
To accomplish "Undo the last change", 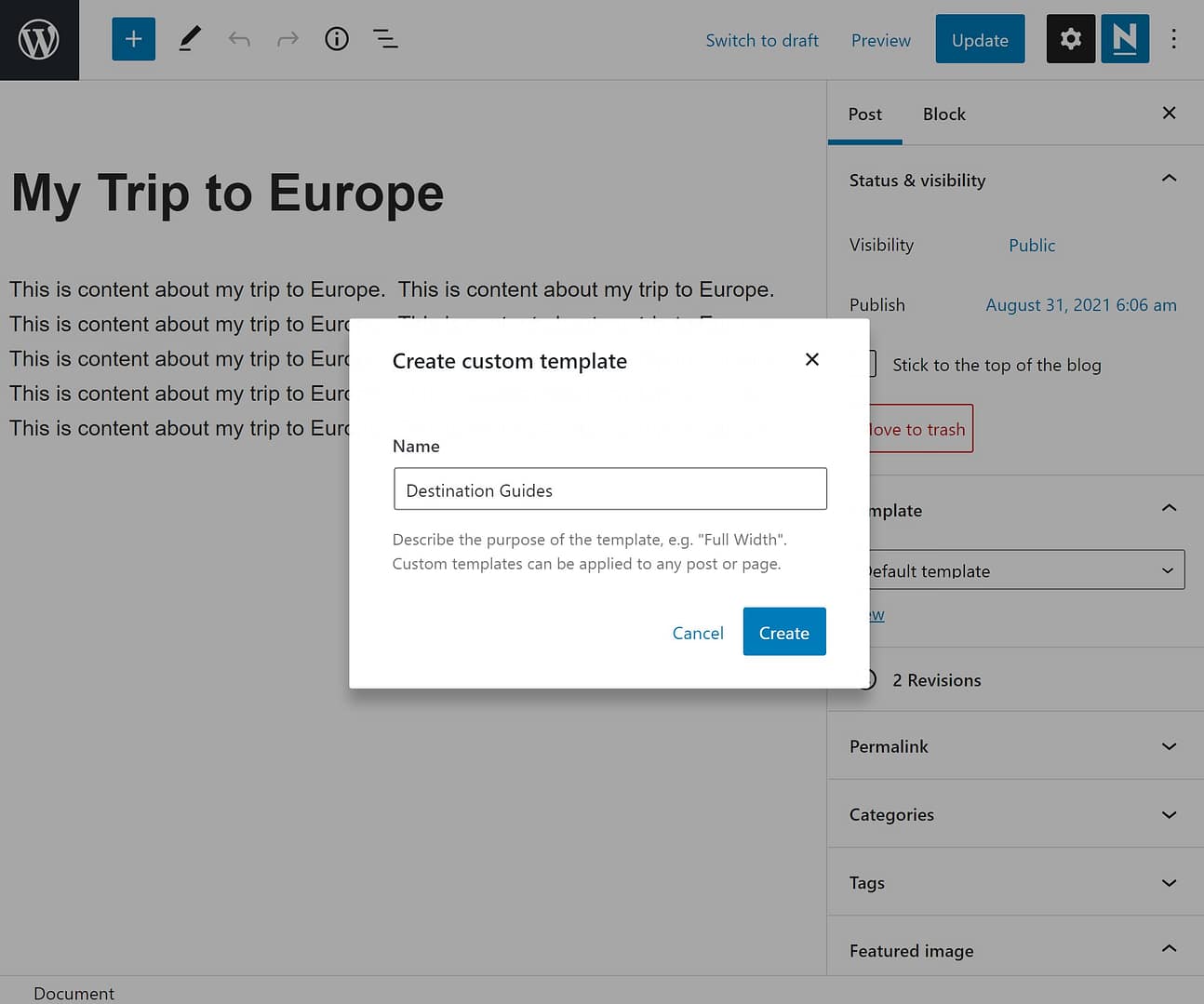I will click(239, 38).
